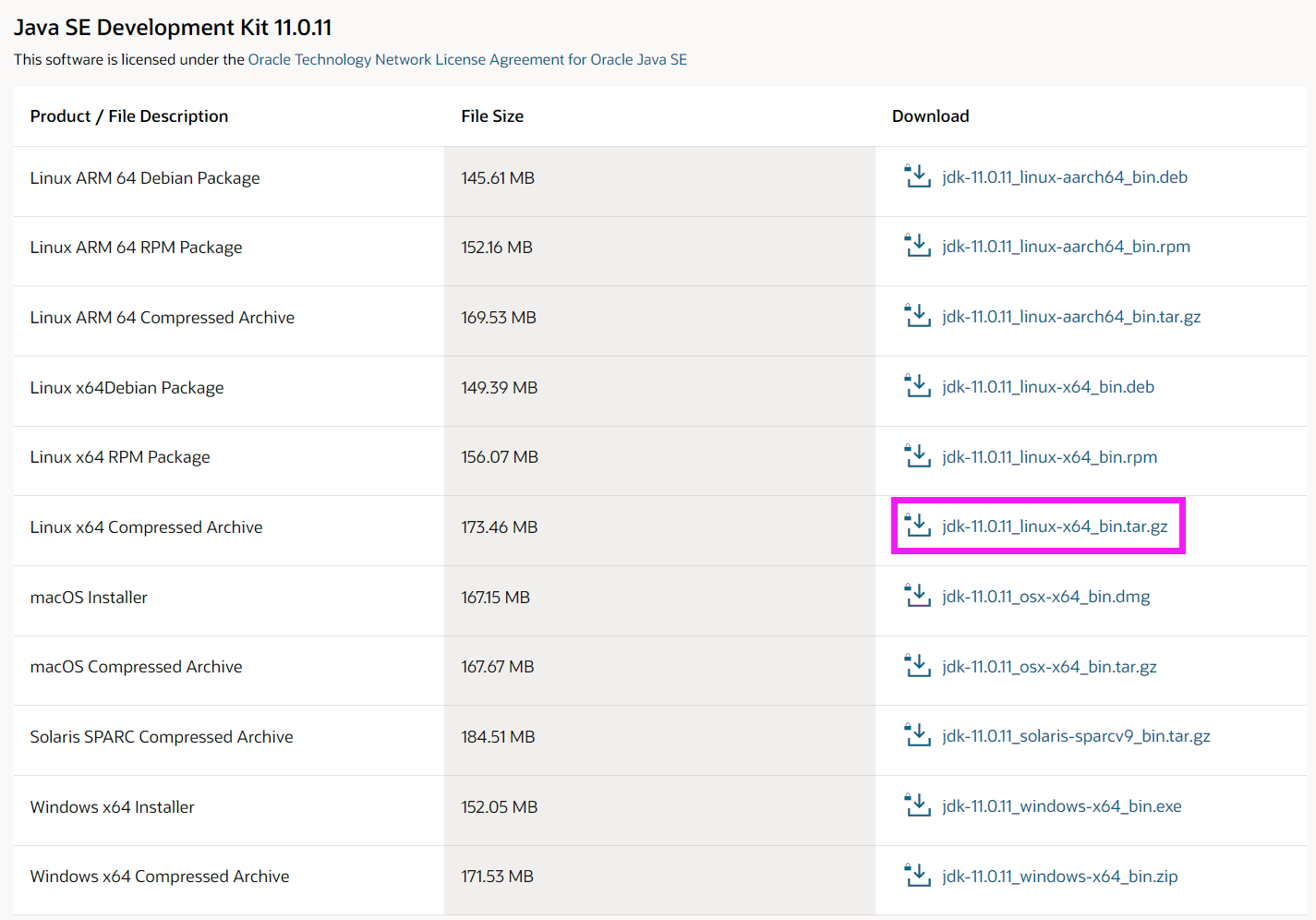Click download icon for linux-aarch64_bin.tar.gz
Screen dimensions: 1316x920
(x=917, y=315)
